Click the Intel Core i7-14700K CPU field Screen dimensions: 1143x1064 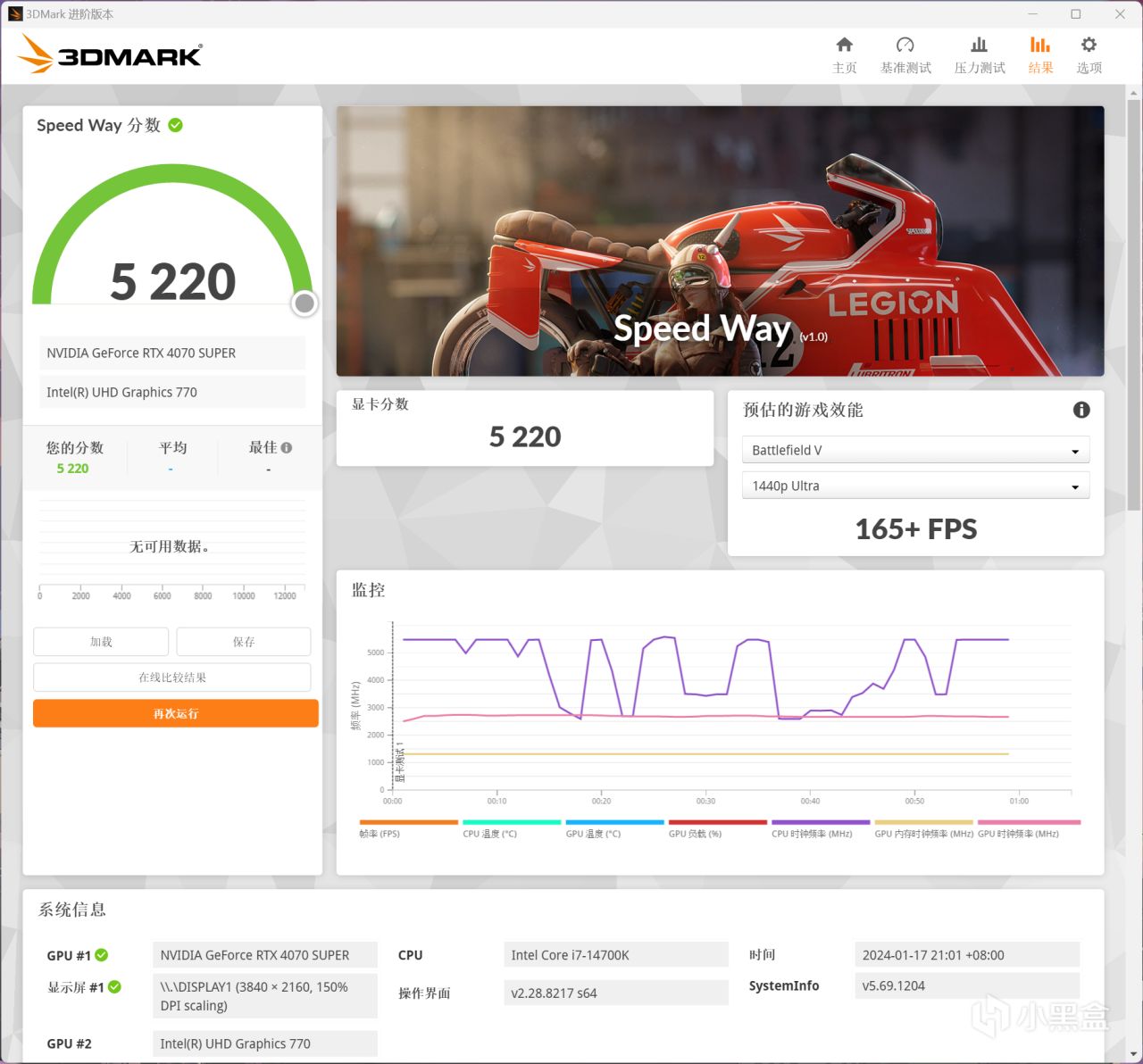[x=616, y=955]
